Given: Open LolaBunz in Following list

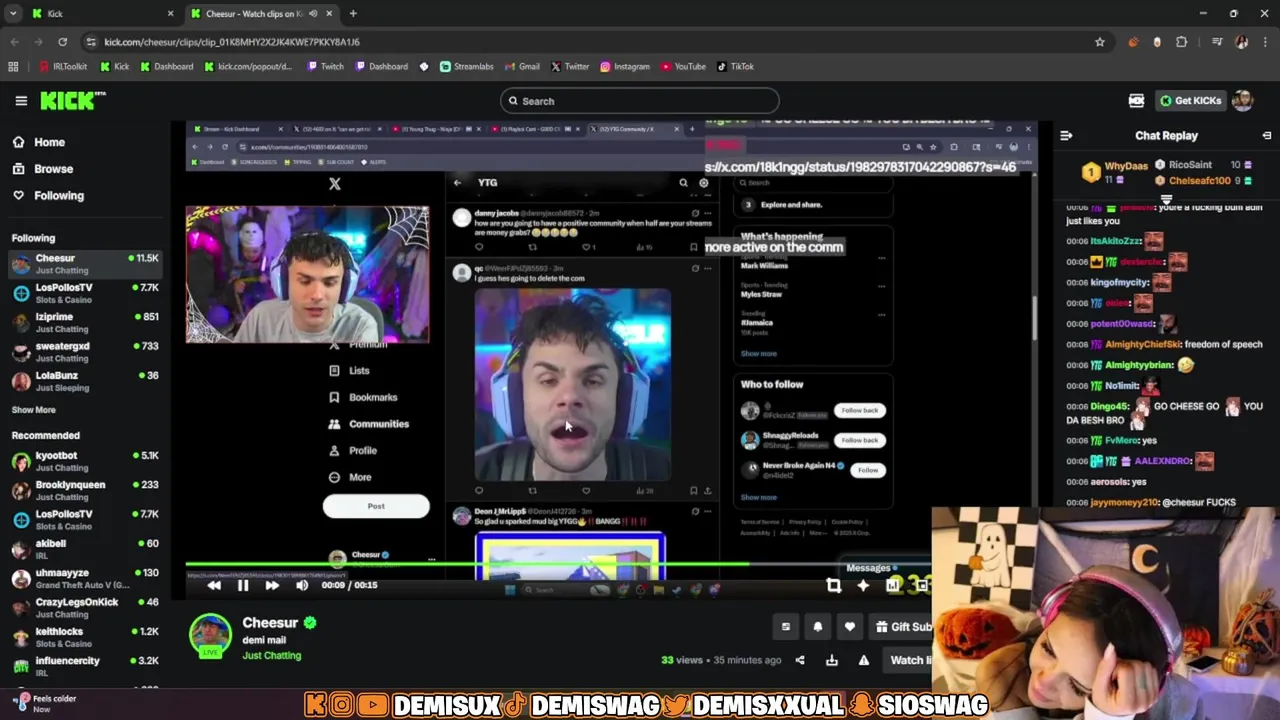Looking at the screenshot, I should [x=85, y=381].
